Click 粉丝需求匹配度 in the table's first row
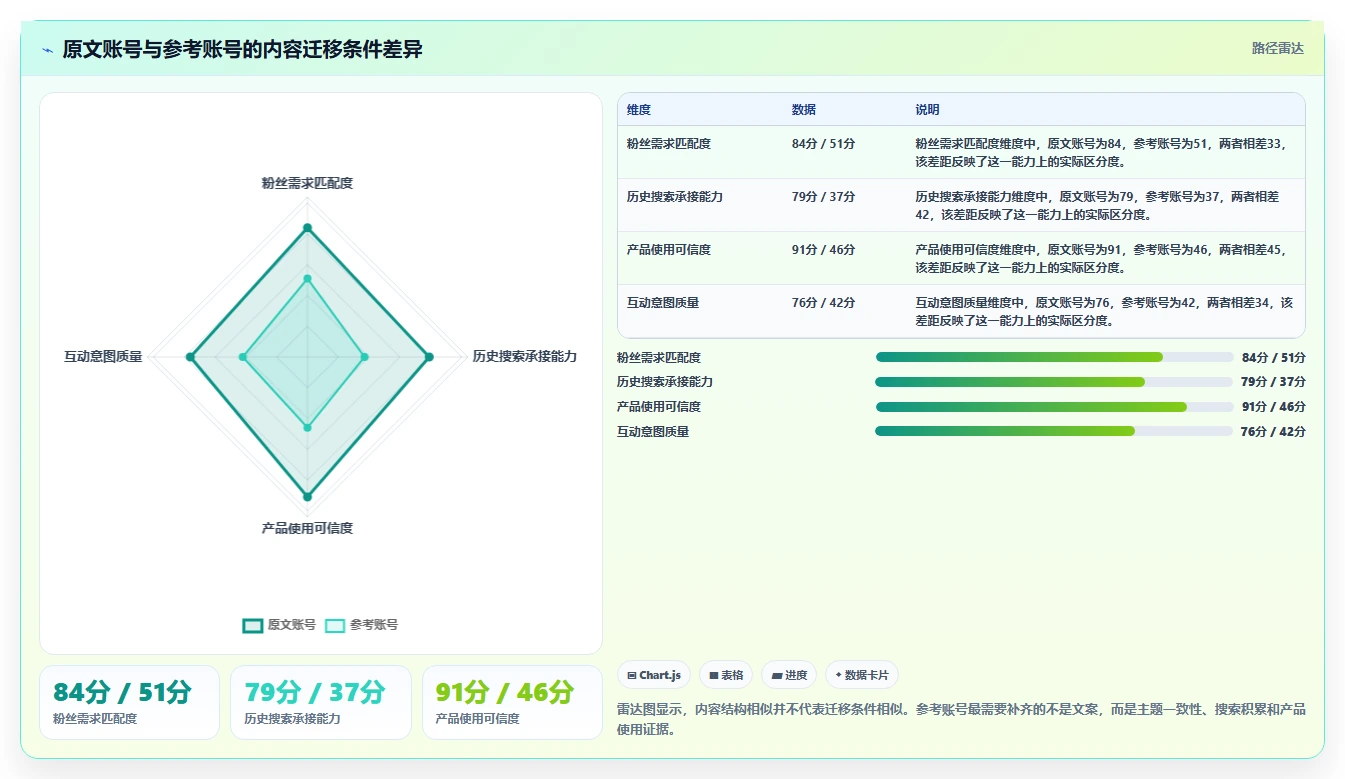The height and width of the screenshot is (779, 1345). click(x=669, y=144)
